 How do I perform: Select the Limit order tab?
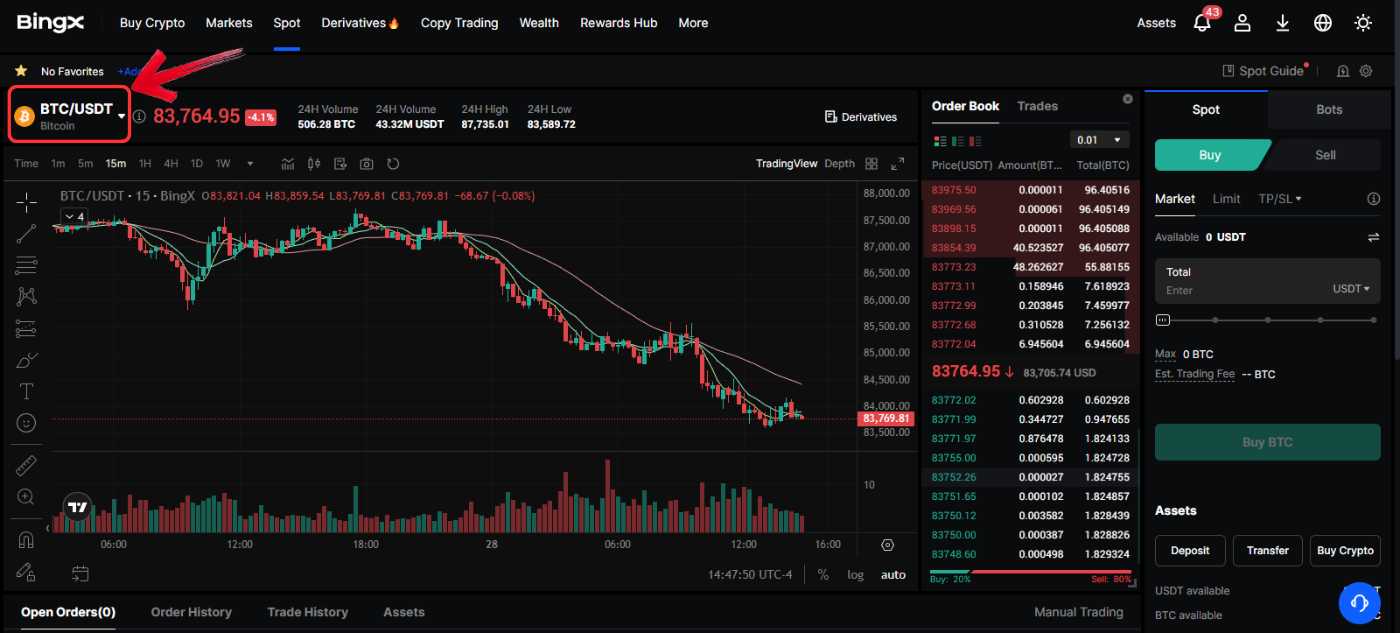[1226, 199]
